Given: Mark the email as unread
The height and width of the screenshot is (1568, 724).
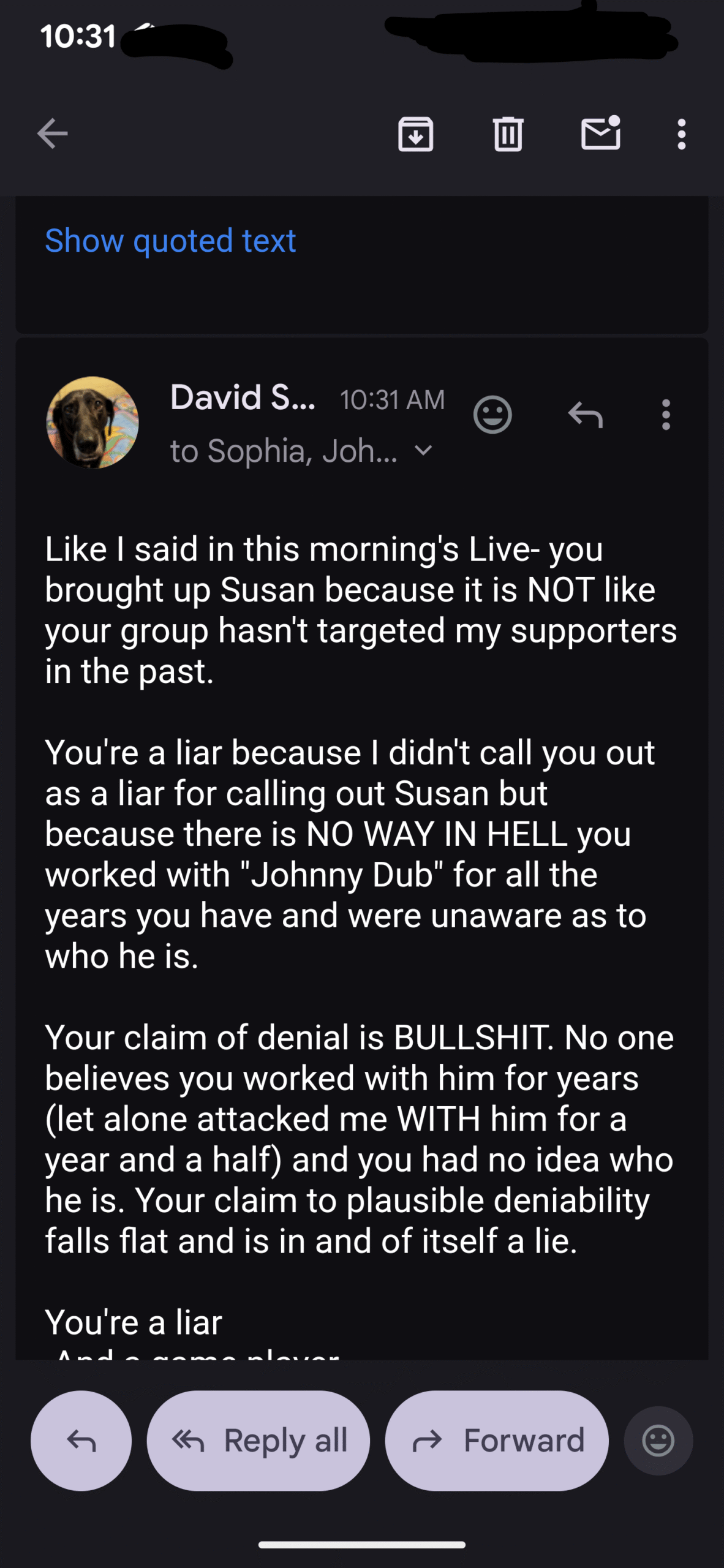Looking at the screenshot, I should tap(600, 134).
